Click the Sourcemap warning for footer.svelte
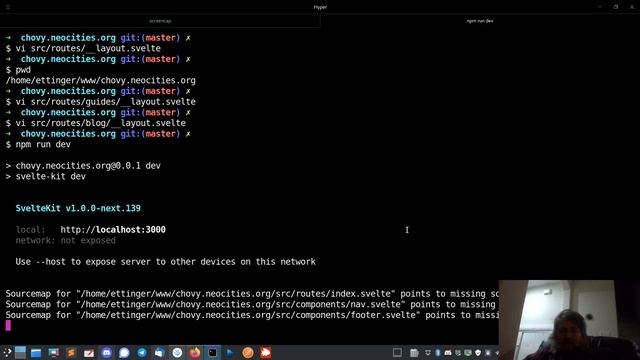This screenshot has width=640, height=360. click(x=252, y=315)
